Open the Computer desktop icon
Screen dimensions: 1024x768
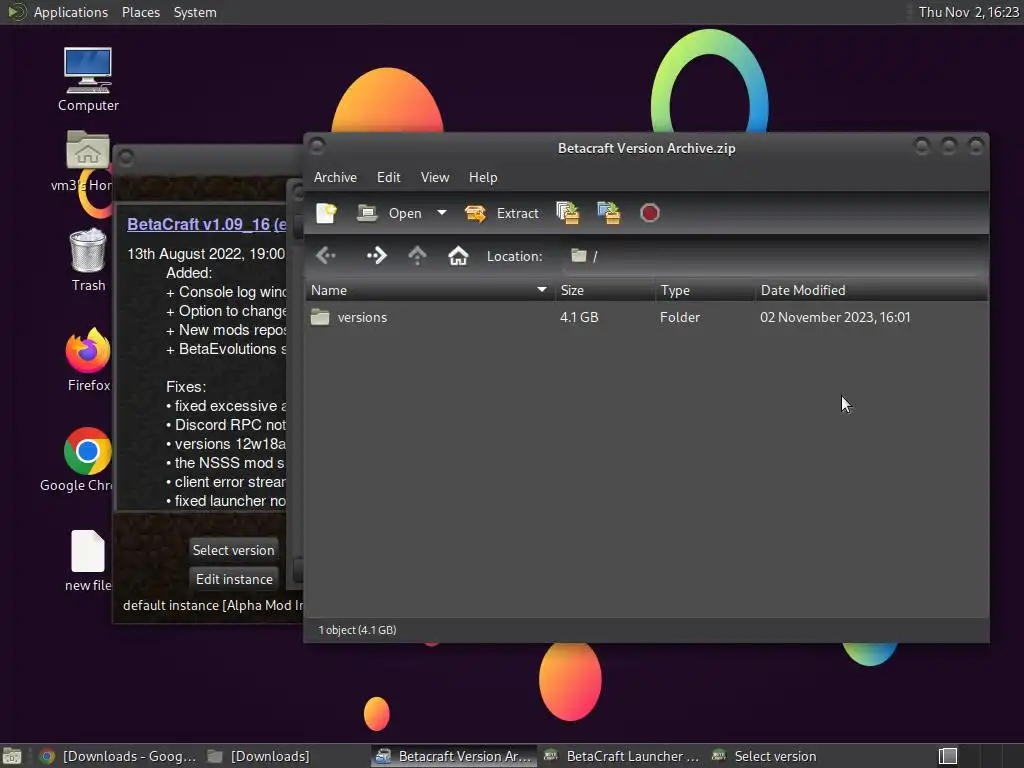pyautogui.click(x=88, y=80)
